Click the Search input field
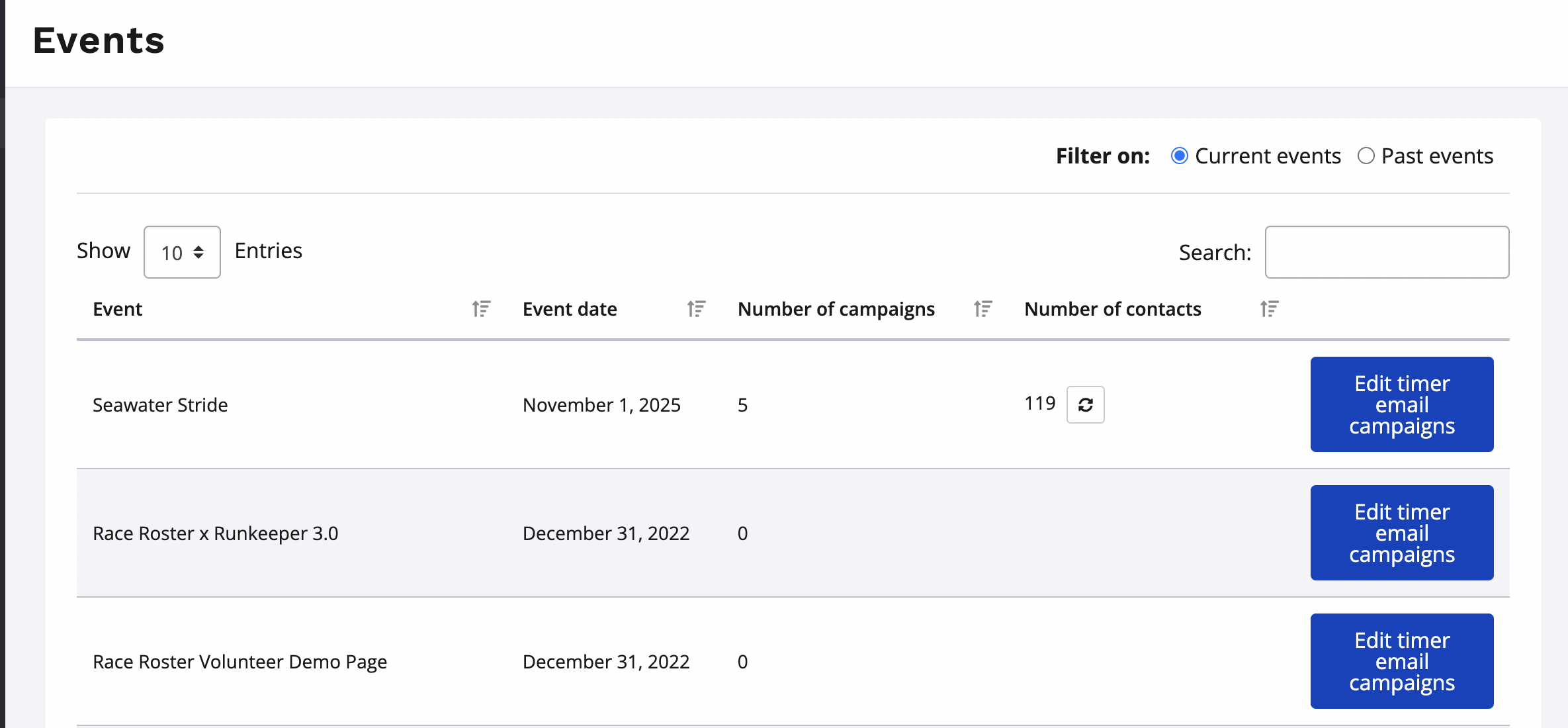1568x728 pixels. [1387, 252]
